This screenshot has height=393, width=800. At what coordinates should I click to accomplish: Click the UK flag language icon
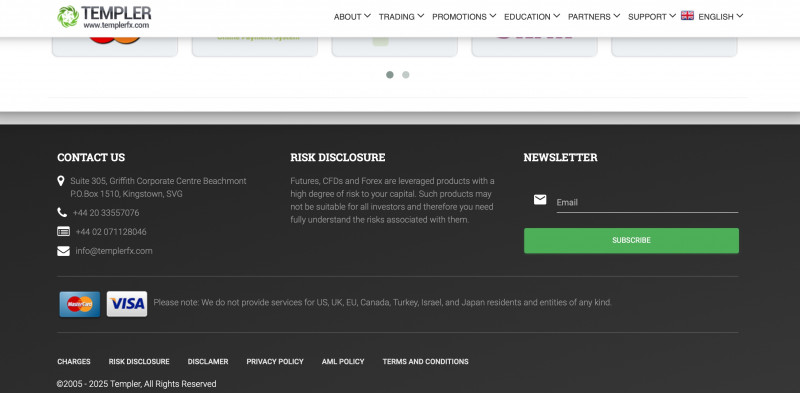(687, 16)
